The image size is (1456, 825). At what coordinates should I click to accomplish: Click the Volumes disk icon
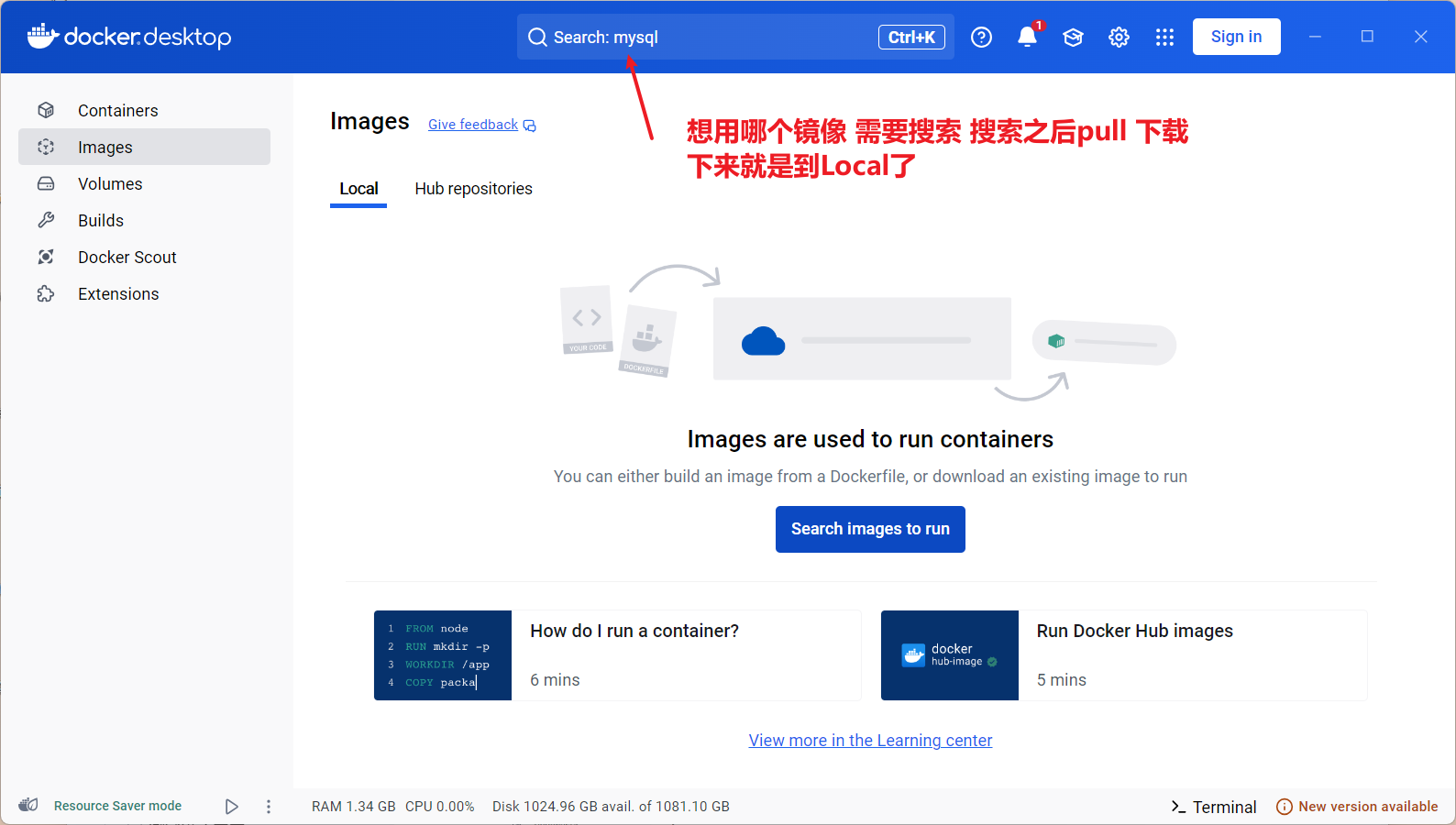pos(46,183)
